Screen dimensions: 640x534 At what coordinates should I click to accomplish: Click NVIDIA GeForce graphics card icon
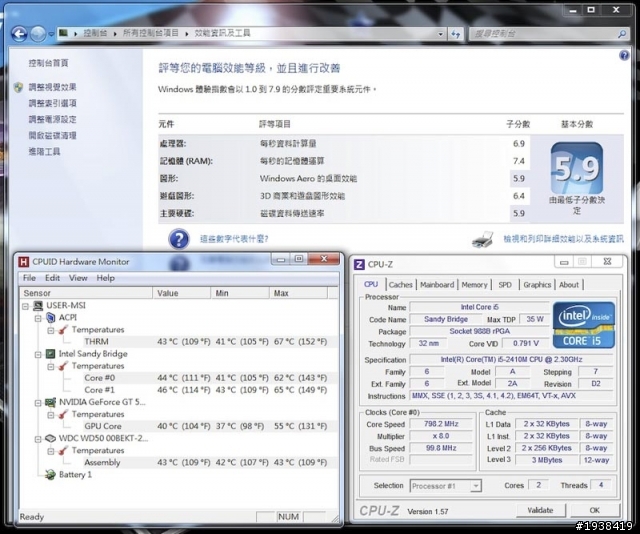click(x=50, y=402)
